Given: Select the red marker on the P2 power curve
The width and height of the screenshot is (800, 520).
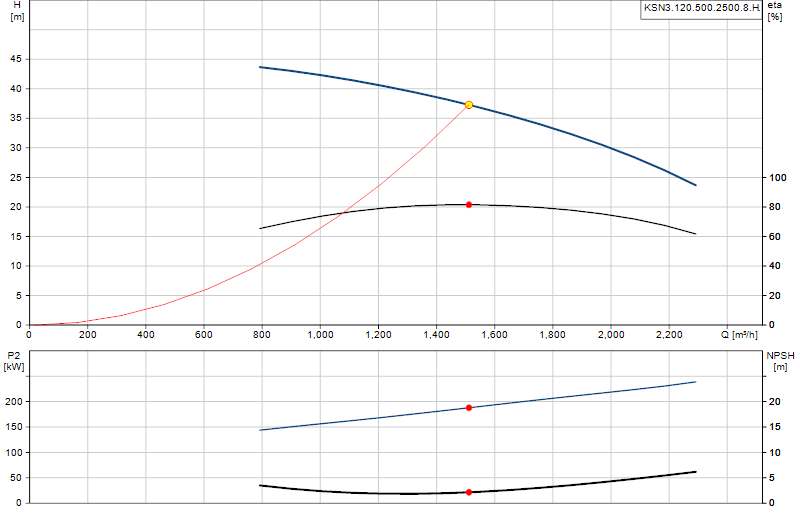Looking at the screenshot, I should pyautogui.click(x=469, y=408).
